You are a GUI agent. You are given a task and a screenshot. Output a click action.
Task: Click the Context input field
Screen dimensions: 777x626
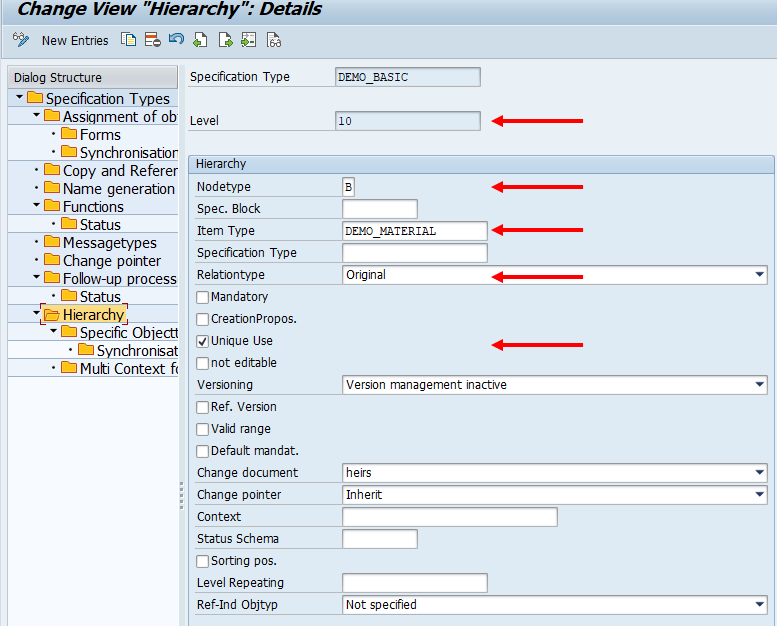449,517
